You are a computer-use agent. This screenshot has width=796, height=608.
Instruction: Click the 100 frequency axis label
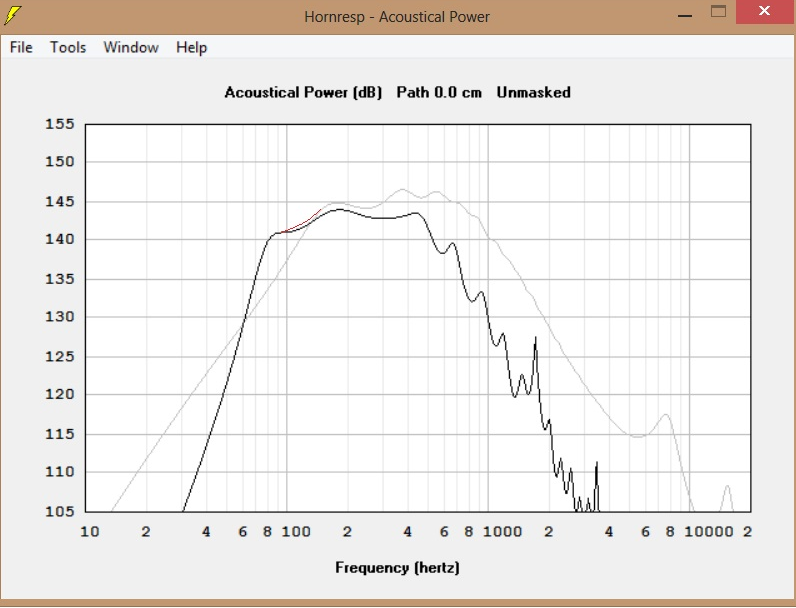(x=296, y=532)
